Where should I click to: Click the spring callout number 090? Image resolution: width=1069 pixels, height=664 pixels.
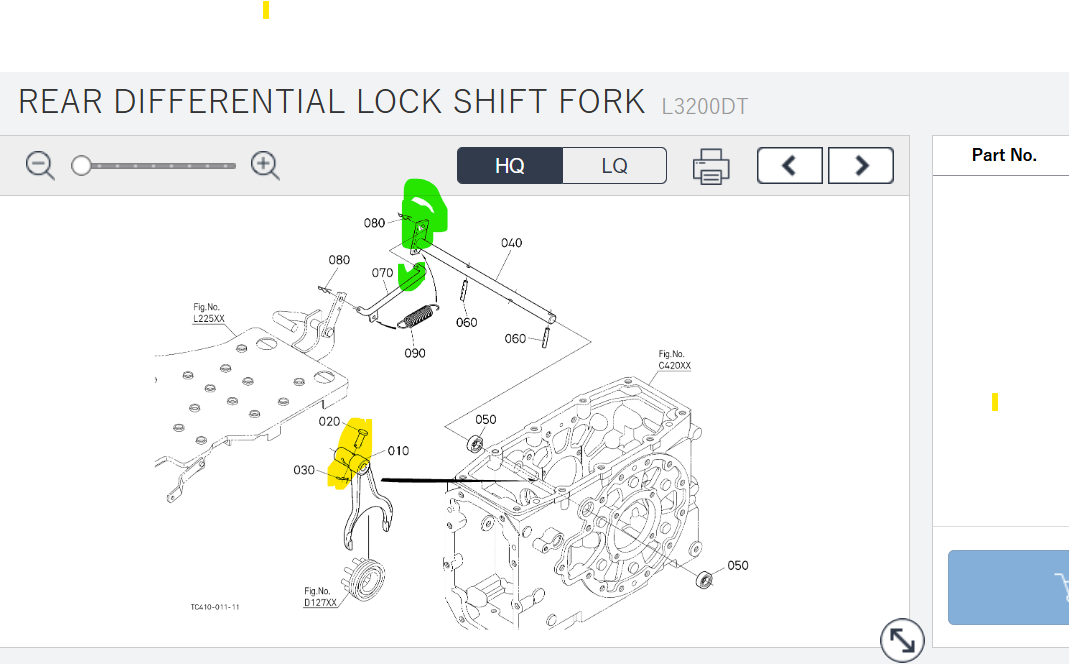(415, 353)
